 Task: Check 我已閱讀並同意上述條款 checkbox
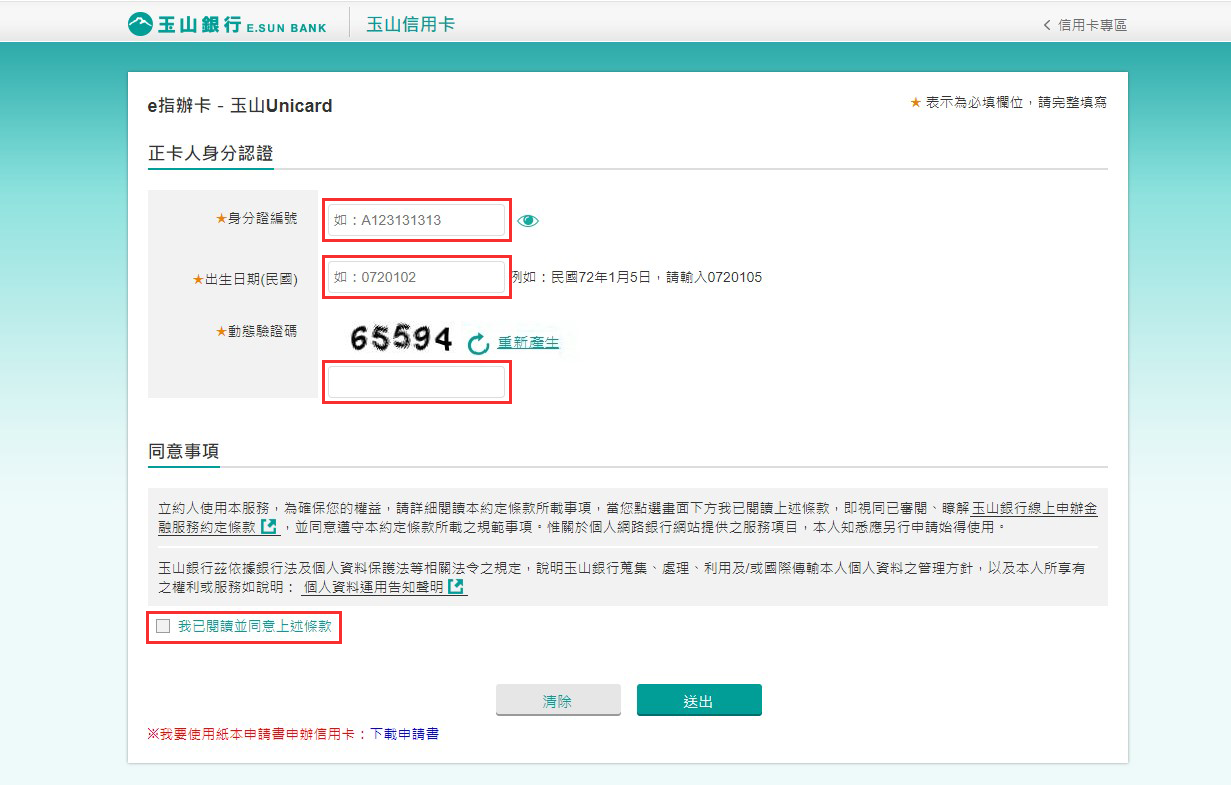(163, 626)
